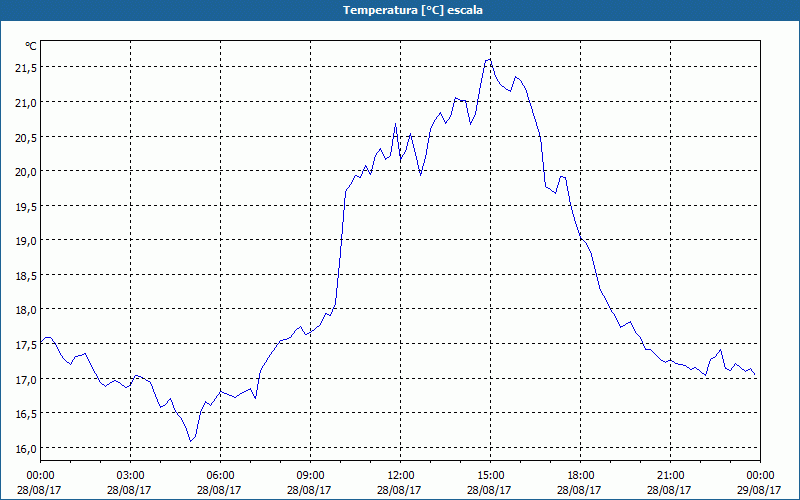Click the 'Temperatura [°C] escala' title

tap(413, 10)
